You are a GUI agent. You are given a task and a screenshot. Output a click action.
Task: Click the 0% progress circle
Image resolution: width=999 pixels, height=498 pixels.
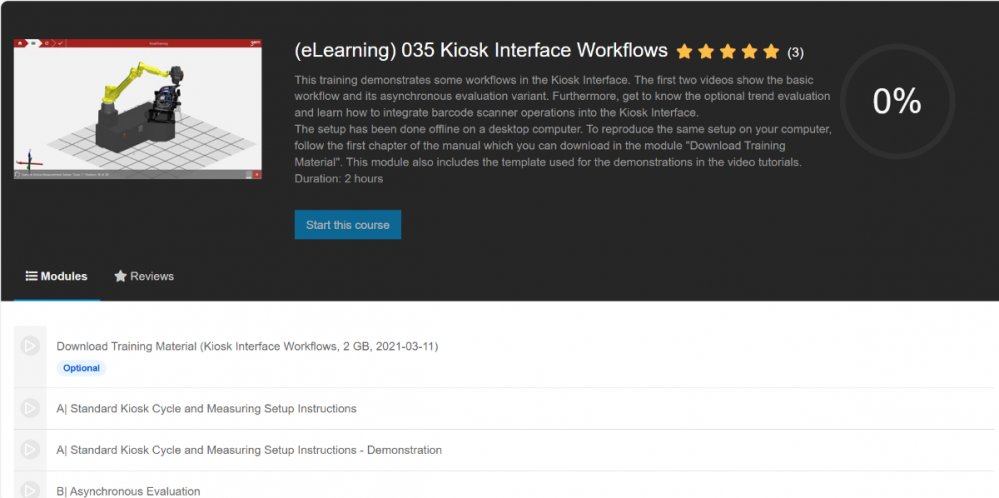(x=897, y=101)
